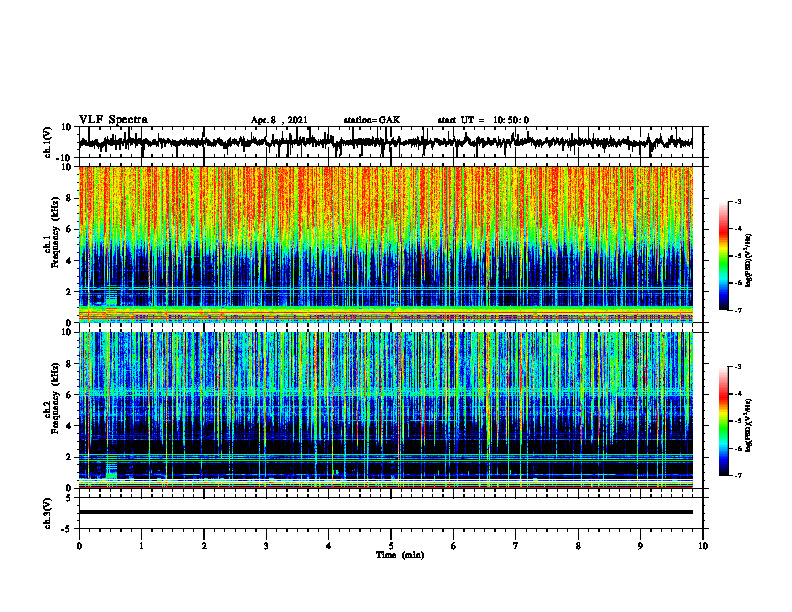Click time axis tick label "7"
The width and height of the screenshot is (792, 612).
516,546
